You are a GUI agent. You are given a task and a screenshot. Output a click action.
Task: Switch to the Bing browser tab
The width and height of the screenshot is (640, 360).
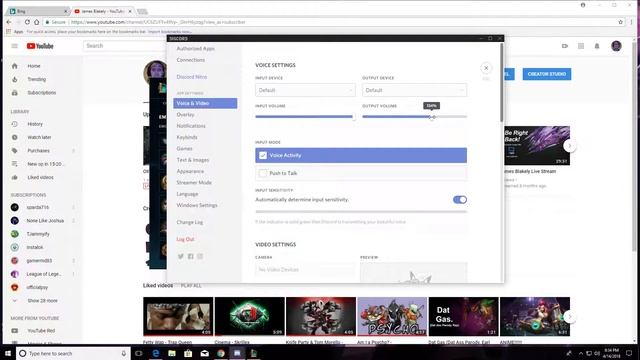coord(37,11)
